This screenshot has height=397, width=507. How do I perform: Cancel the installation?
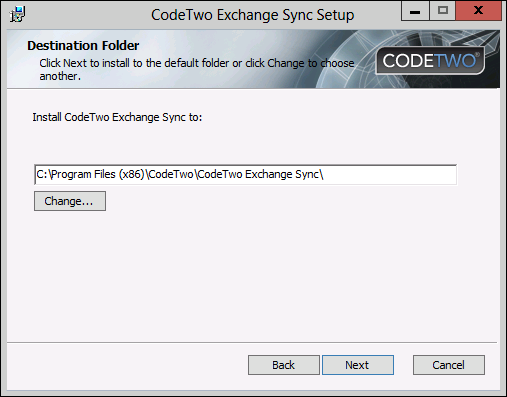[449, 365]
